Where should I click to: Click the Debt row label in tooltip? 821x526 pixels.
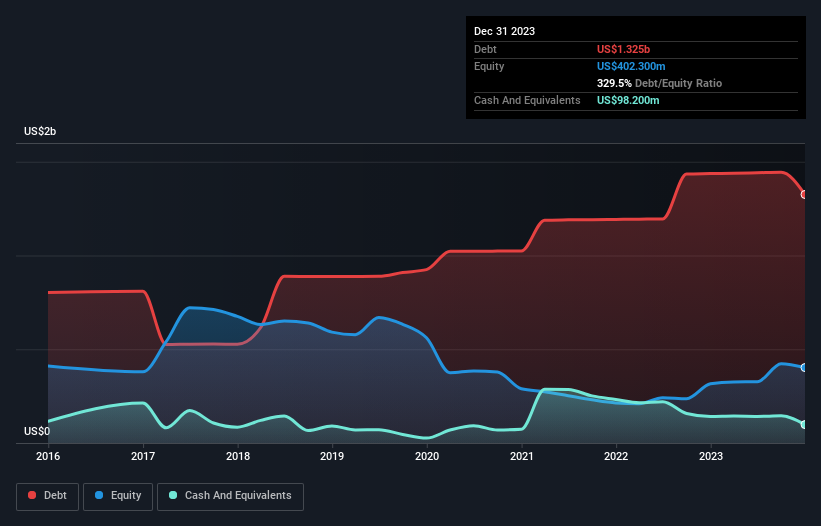[485, 49]
